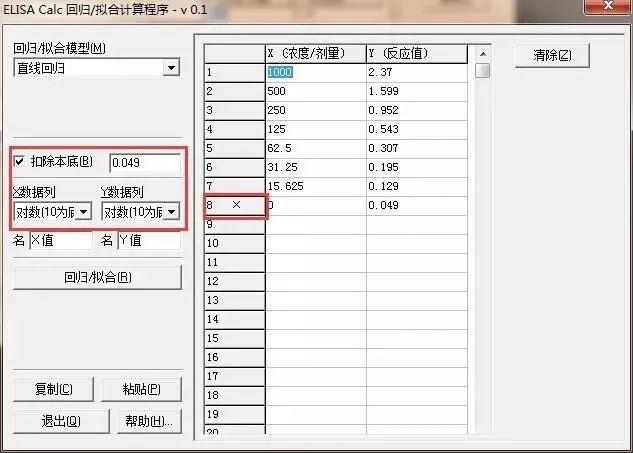Click the X (浓度/剂量) column header
The image size is (633, 453).
pos(316,54)
